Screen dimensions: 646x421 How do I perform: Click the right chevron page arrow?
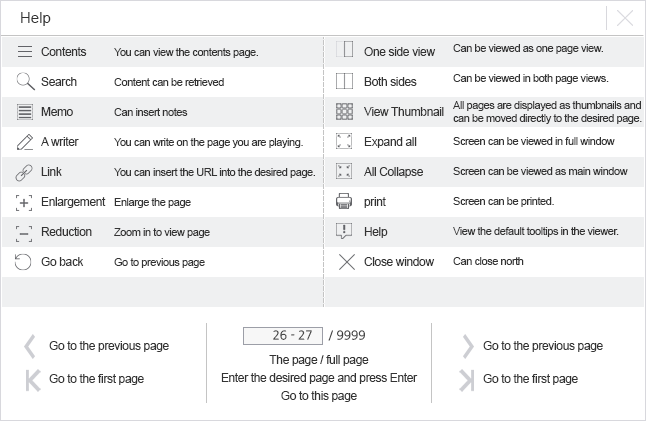click(467, 346)
